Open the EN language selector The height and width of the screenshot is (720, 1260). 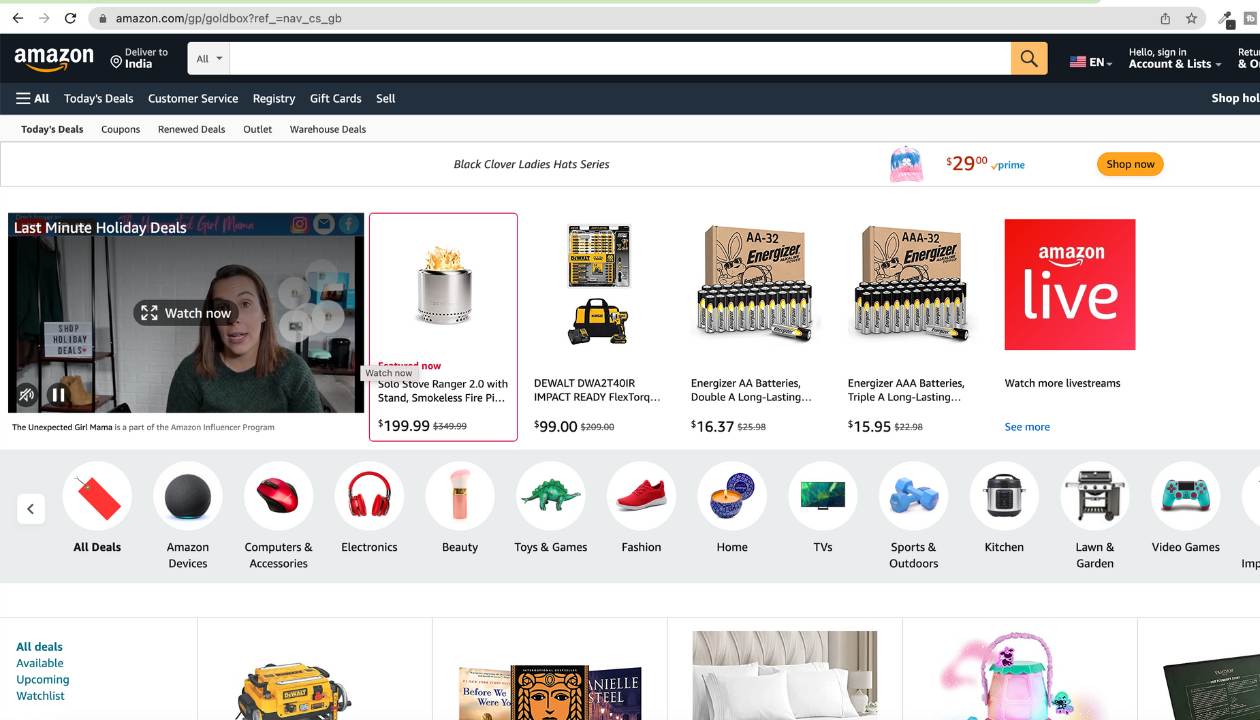[x=1091, y=62]
